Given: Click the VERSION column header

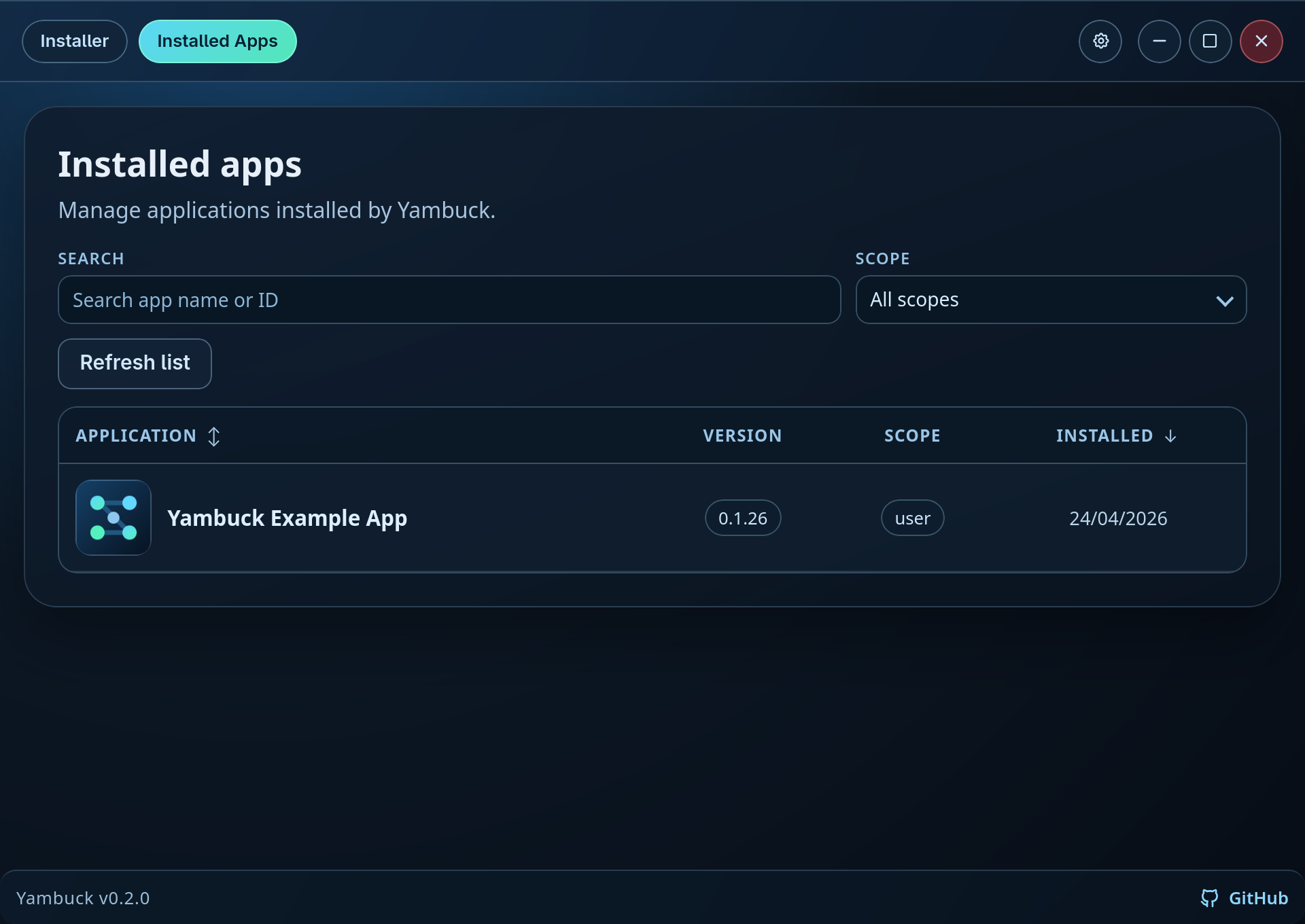Looking at the screenshot, I should pyautogui.click(x=742, y=436).
